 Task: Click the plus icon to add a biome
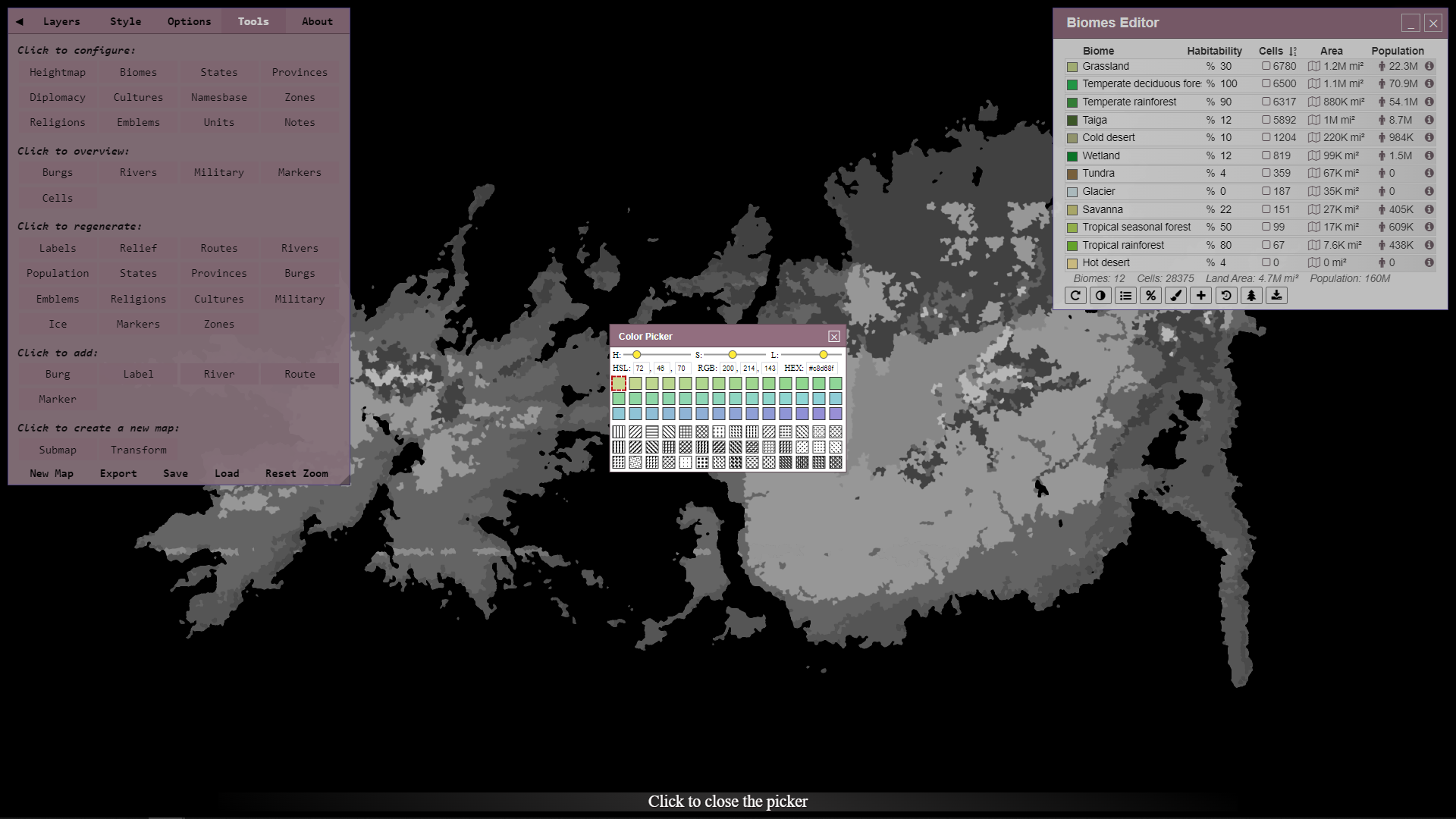pyautogui.click(x=1200, y=296)
